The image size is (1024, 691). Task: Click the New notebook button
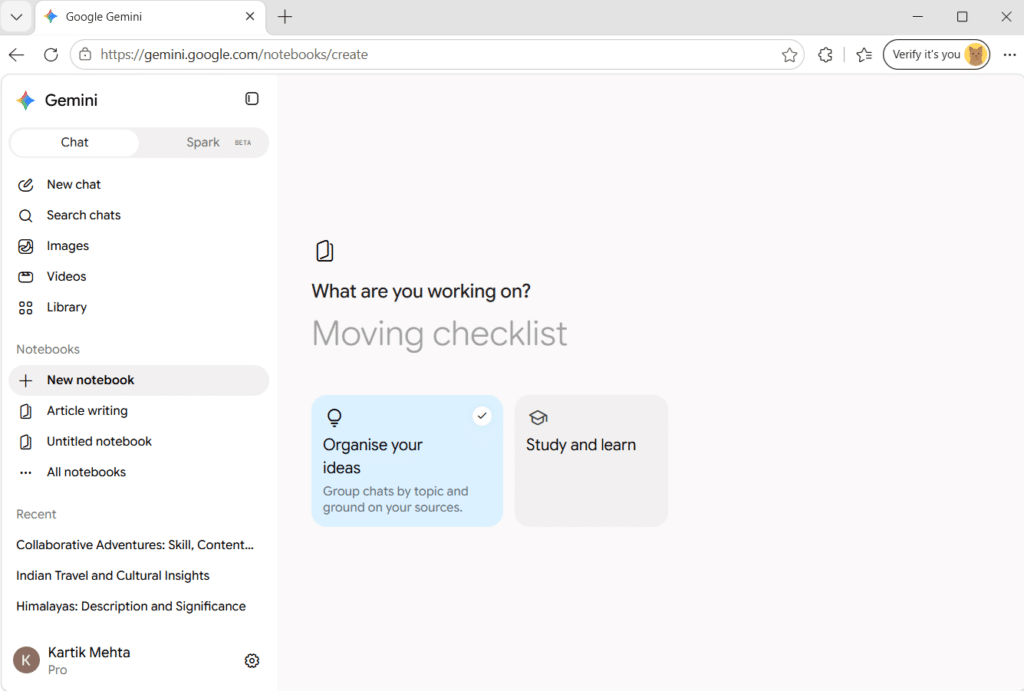coord(138,380)
